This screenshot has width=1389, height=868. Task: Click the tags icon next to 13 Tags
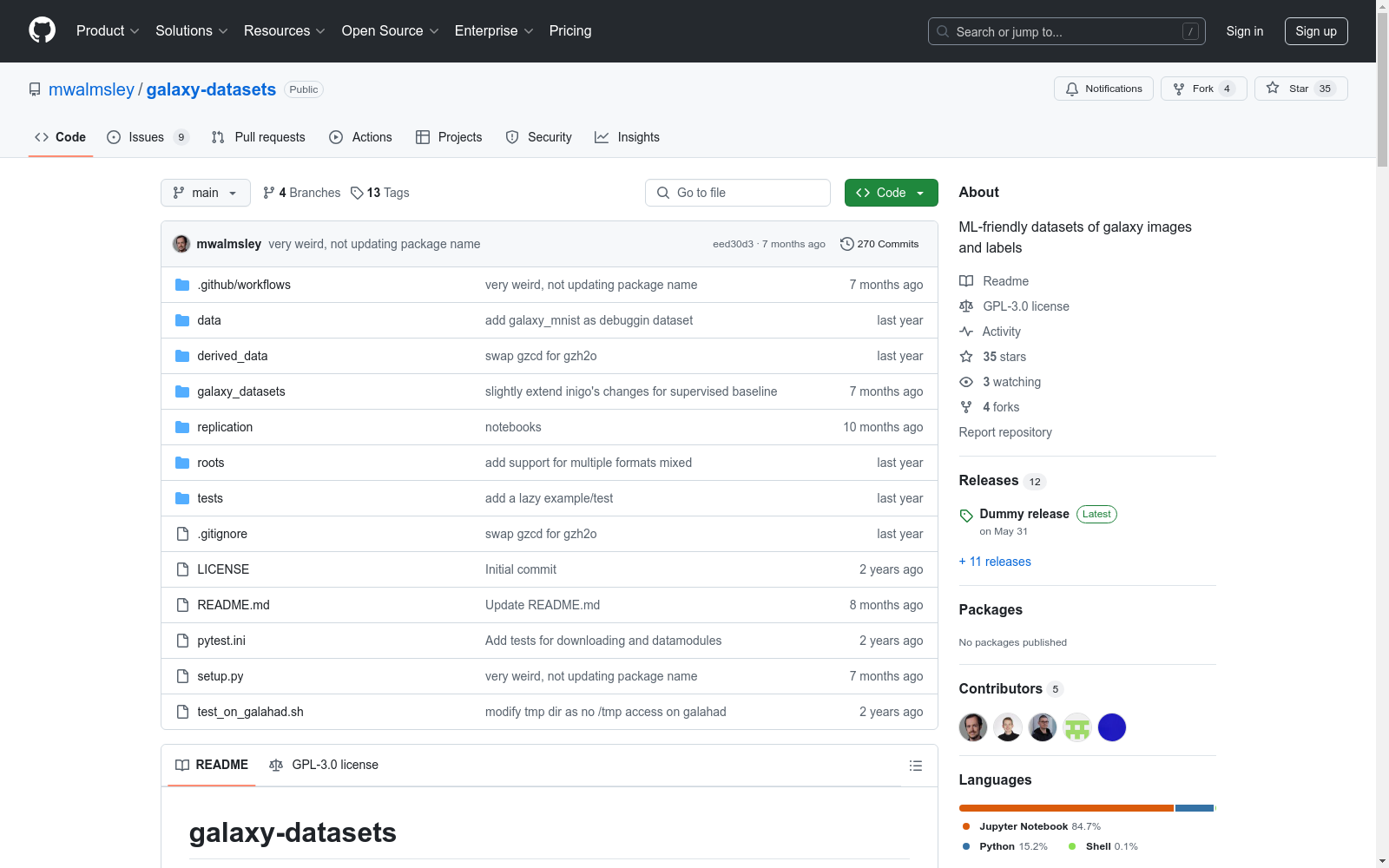coord(357,193)
